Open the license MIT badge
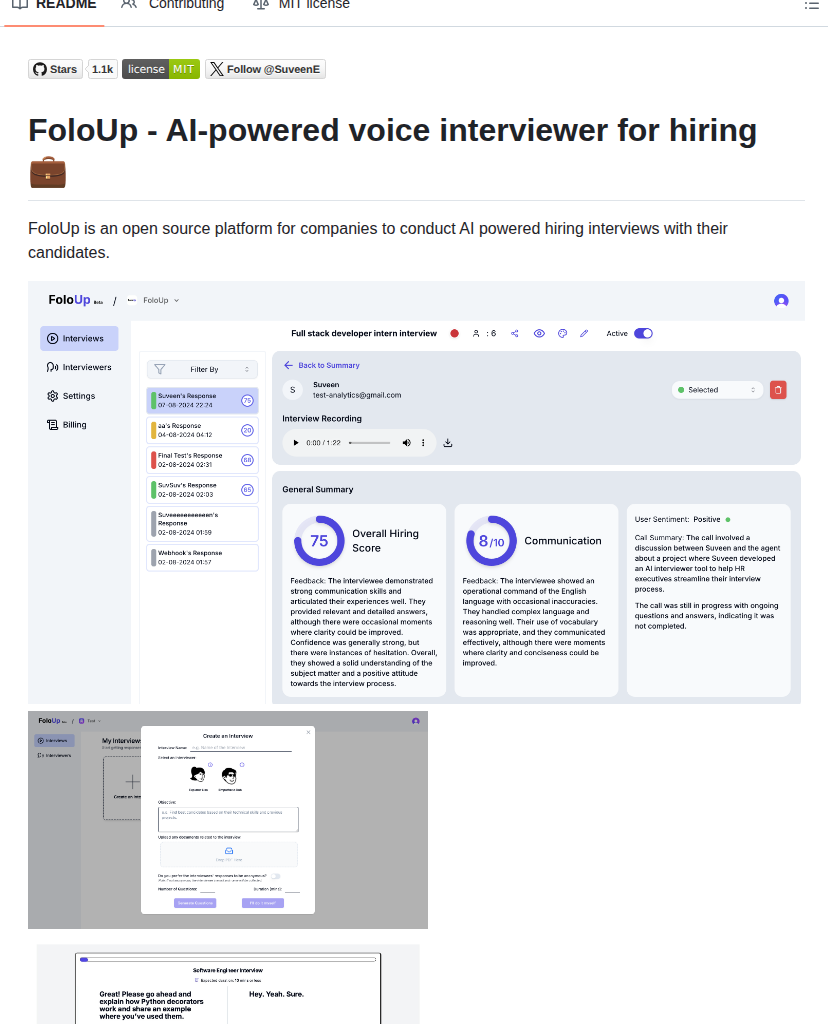828x1024 pixels. point(161,69)
